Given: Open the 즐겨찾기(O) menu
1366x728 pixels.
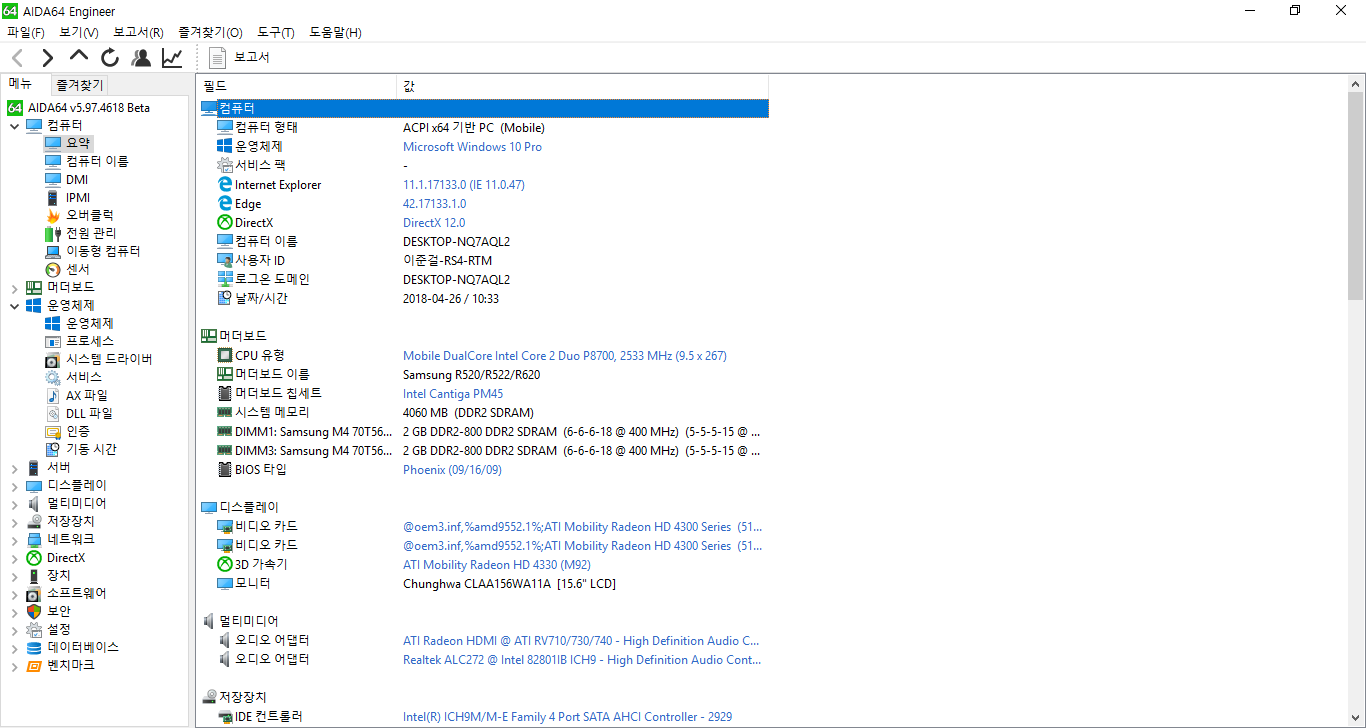Looking at the screenshot, I should 210,32.
